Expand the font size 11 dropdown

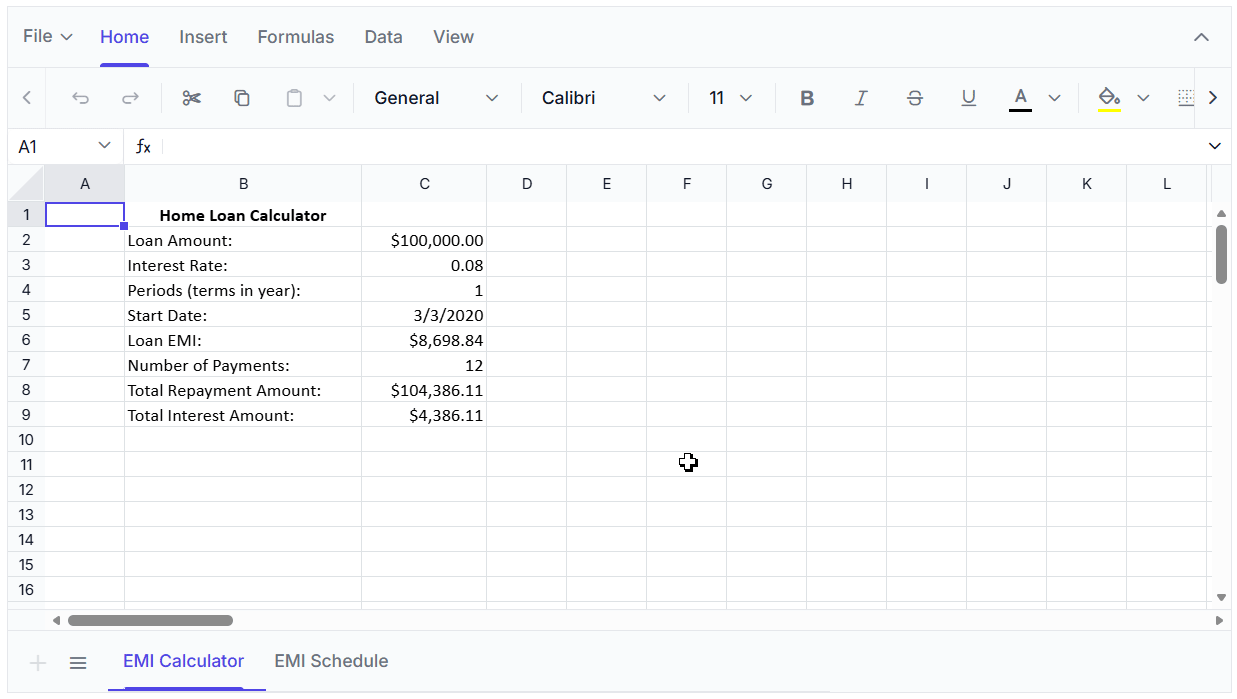coord(730,98)
